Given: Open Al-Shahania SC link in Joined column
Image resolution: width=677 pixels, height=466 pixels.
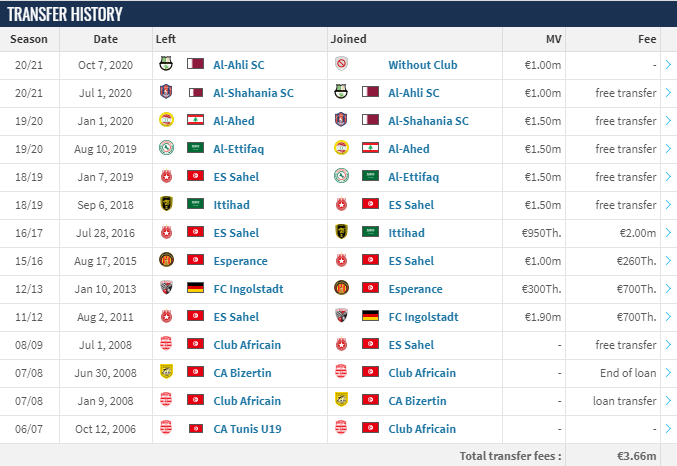Looking at the screenshot, I should (x=428, y=121).
